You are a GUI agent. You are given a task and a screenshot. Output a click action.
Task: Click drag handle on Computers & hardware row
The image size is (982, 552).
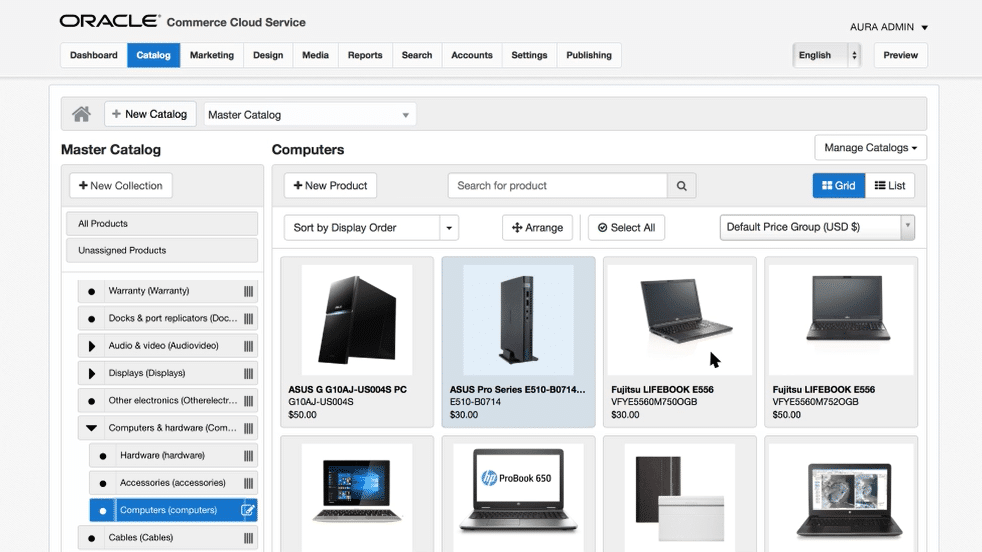249,429
